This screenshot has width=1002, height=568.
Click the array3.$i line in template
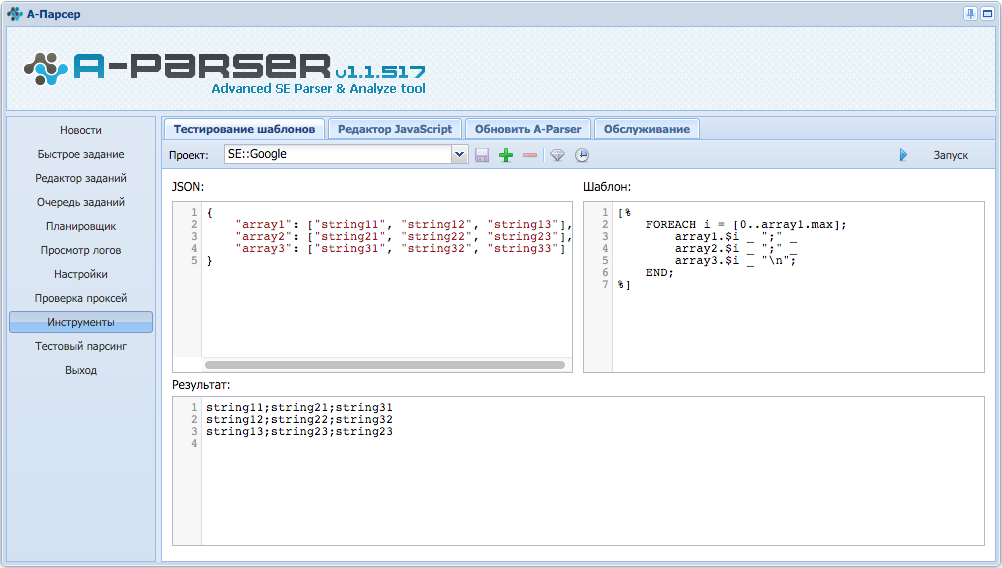tap(736, 261)
